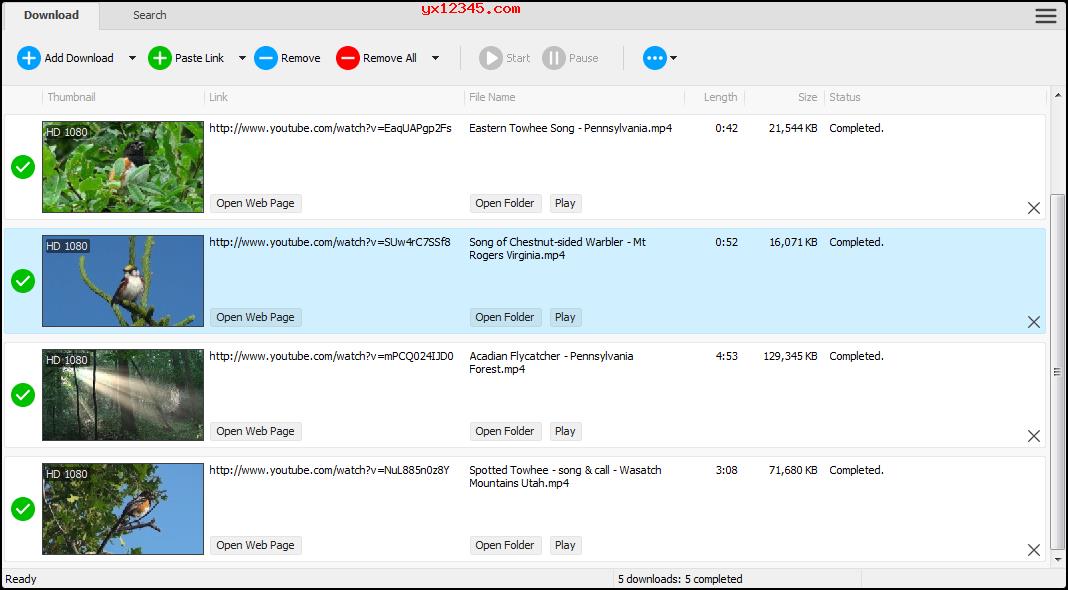
Task: Click the 129,345 KB size value
Action: click(x=790, y=356)
